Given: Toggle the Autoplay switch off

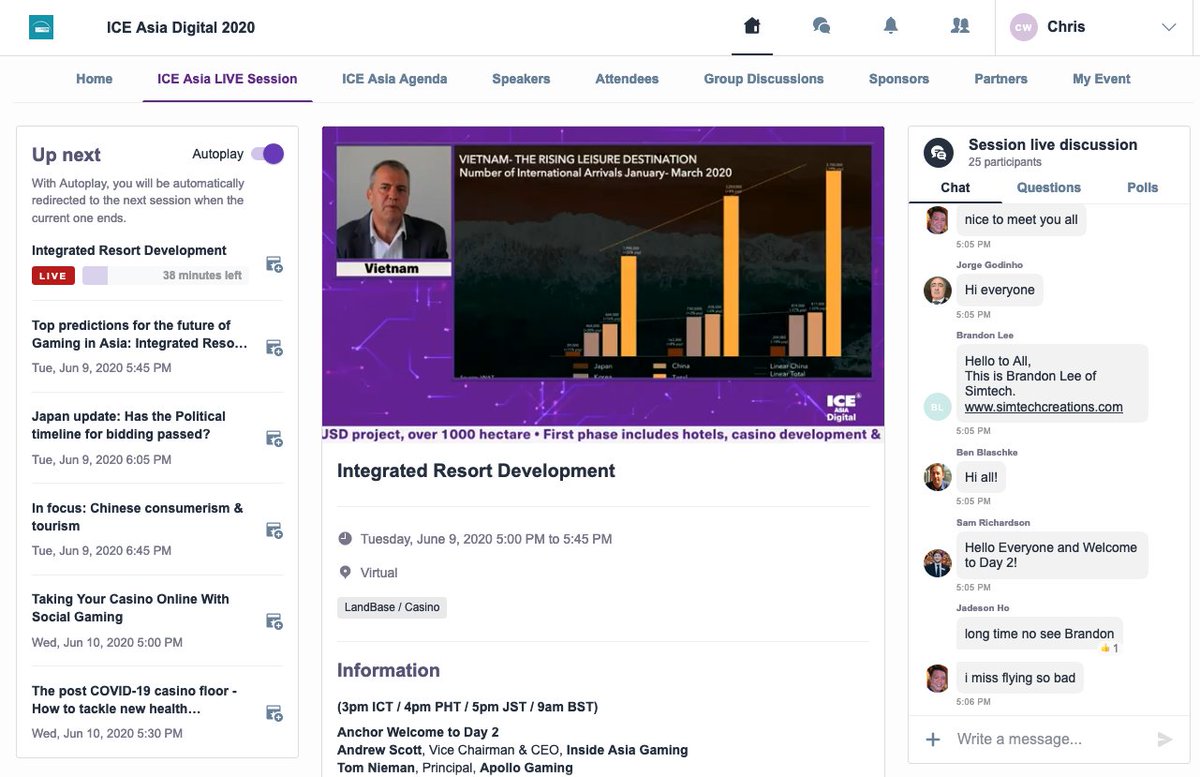Looking at the screenshot, I should point(267,154).
